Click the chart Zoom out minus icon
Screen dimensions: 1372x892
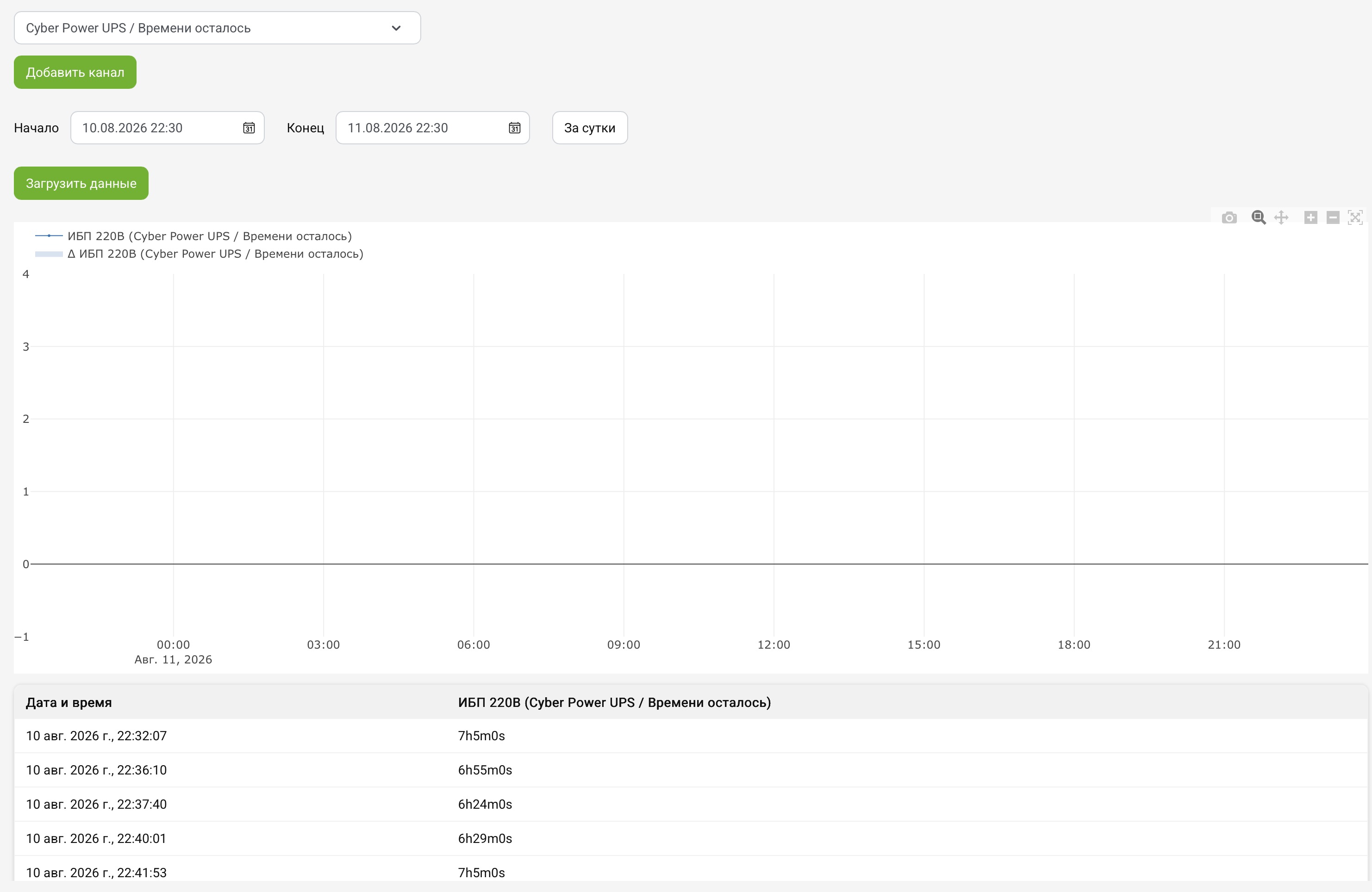click(x=1333, y=217)
